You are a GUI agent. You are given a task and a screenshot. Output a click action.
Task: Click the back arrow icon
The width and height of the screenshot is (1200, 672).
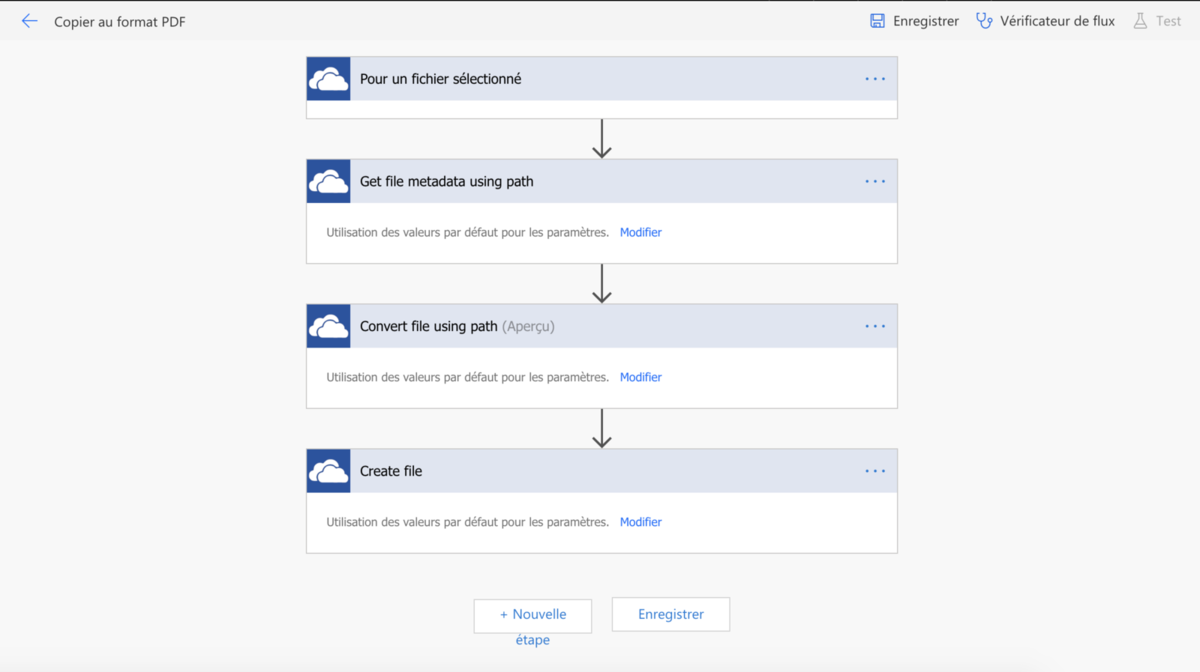29,21
